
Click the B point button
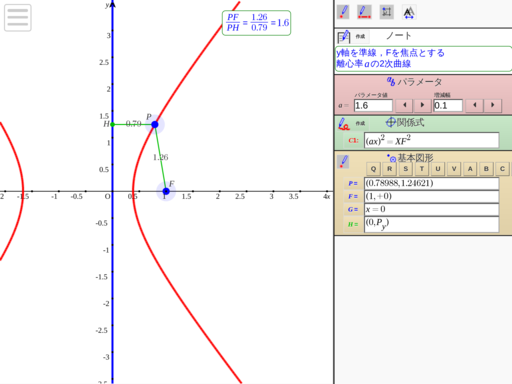tap(486, 169)
